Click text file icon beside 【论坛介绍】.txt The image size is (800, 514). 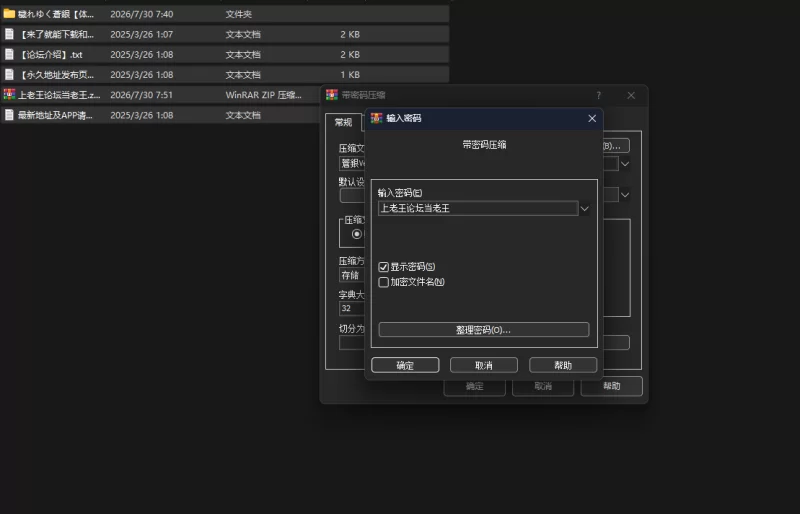(x=9, y=54)
